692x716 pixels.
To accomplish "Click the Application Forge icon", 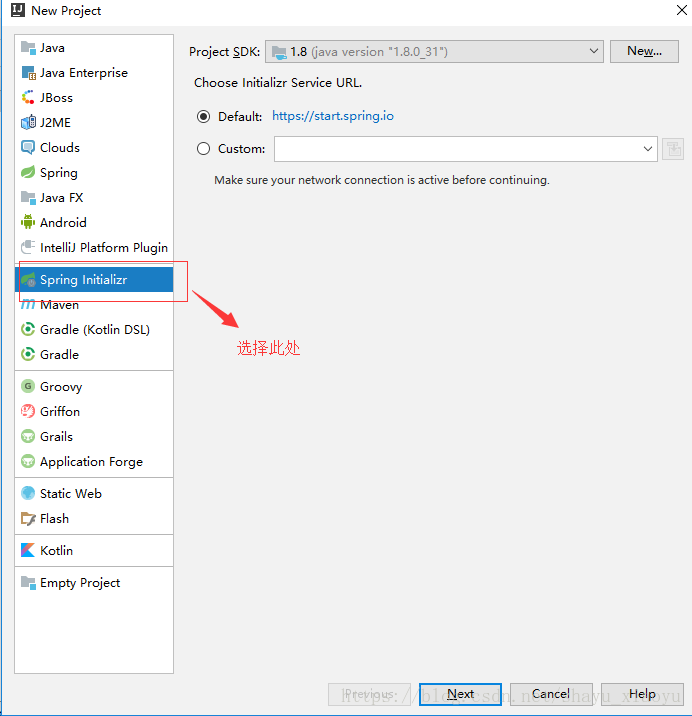I will coord(28,461).
